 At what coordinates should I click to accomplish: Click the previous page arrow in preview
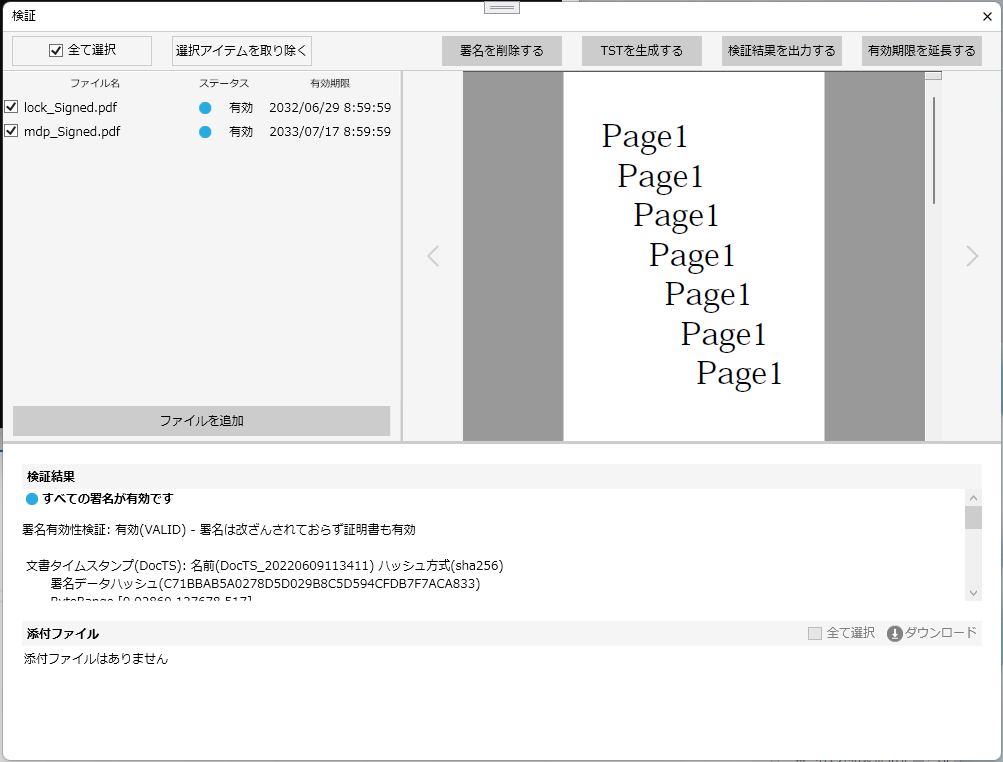coord(433,256)
